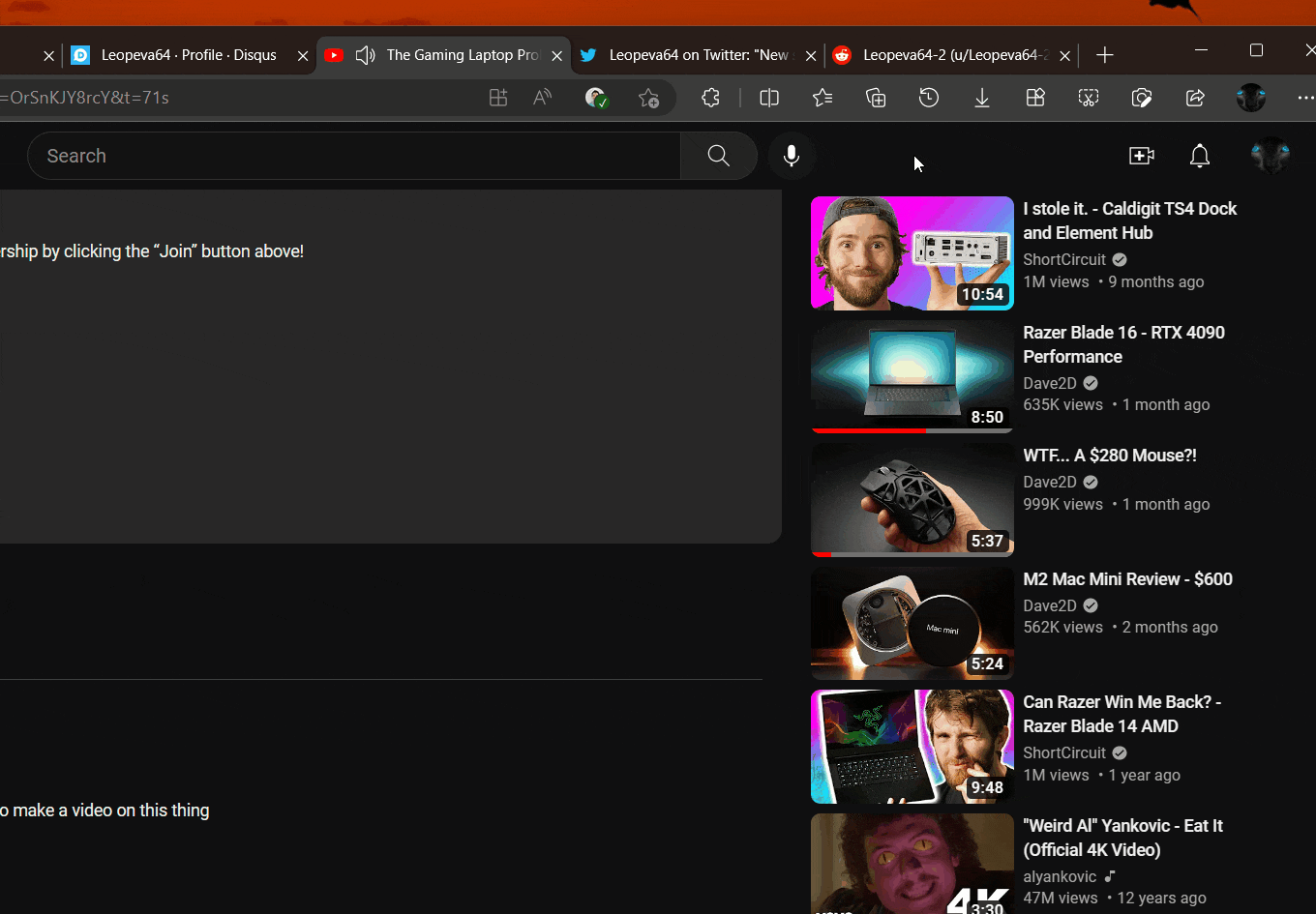Click the green-check shopping icon in the address bar

pos(596,98)
